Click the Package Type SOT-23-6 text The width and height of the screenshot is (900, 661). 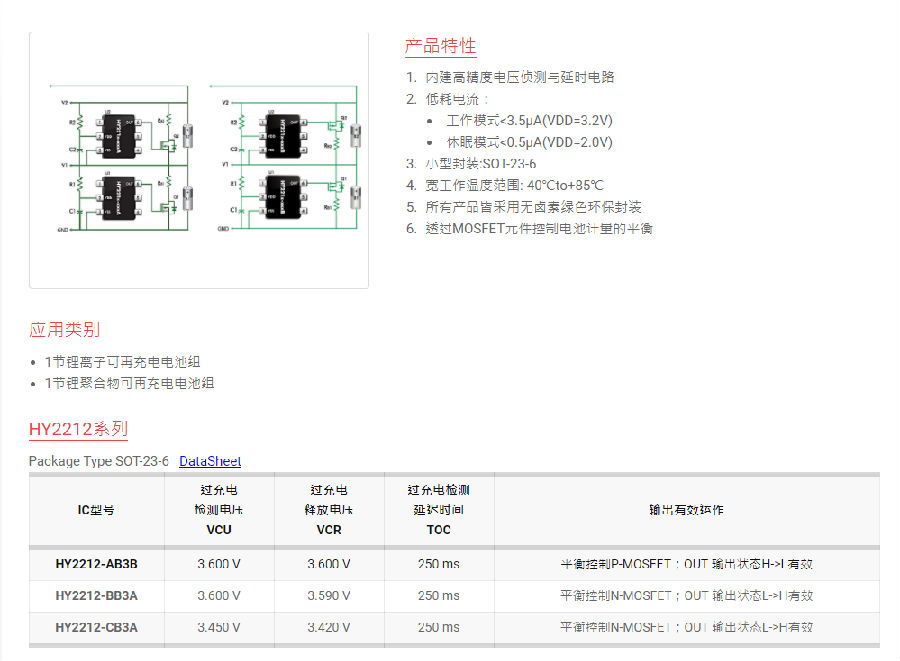click(99, 461)
